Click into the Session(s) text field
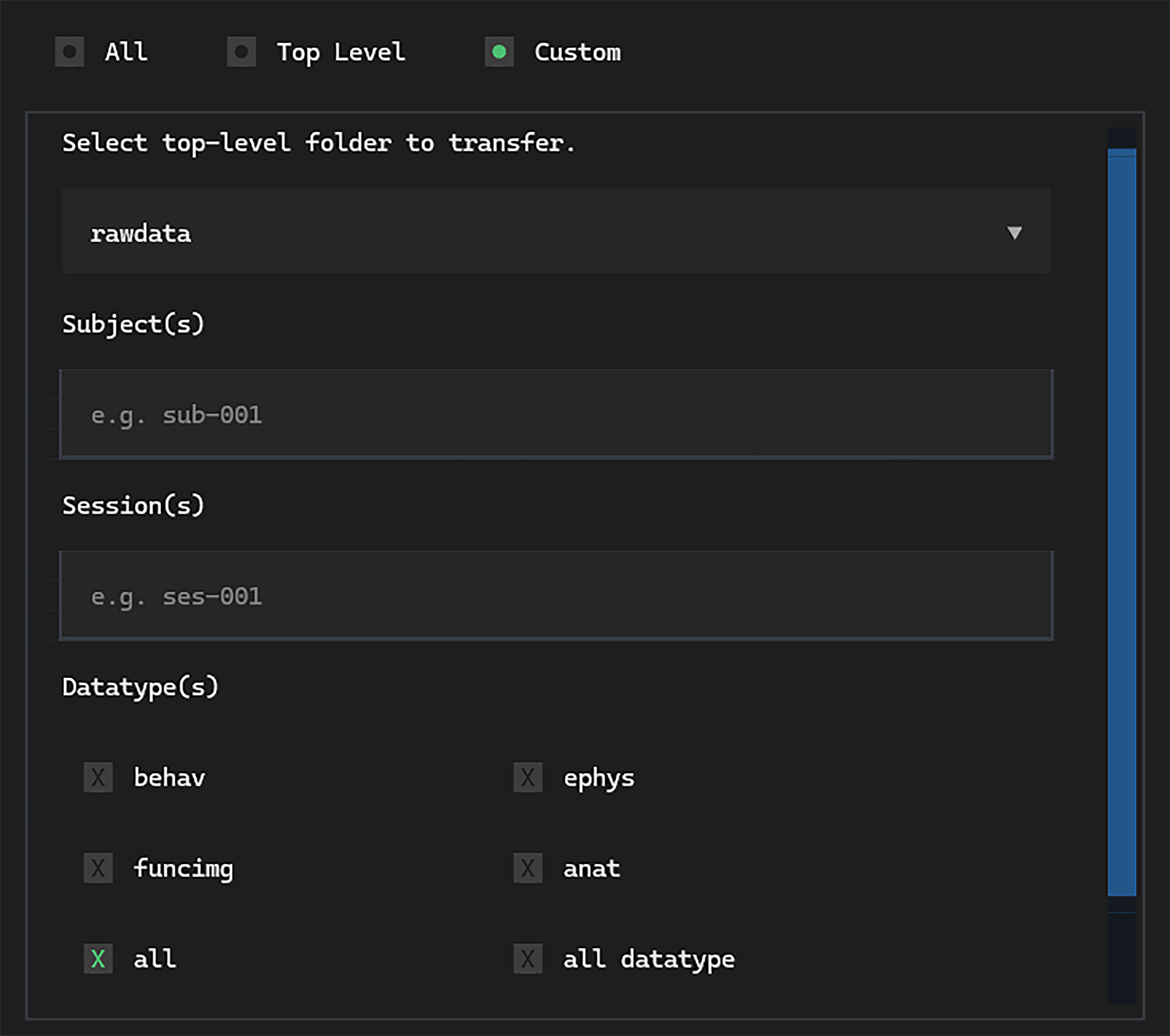The image size is (1170, 1036). [x=555, y=595]
